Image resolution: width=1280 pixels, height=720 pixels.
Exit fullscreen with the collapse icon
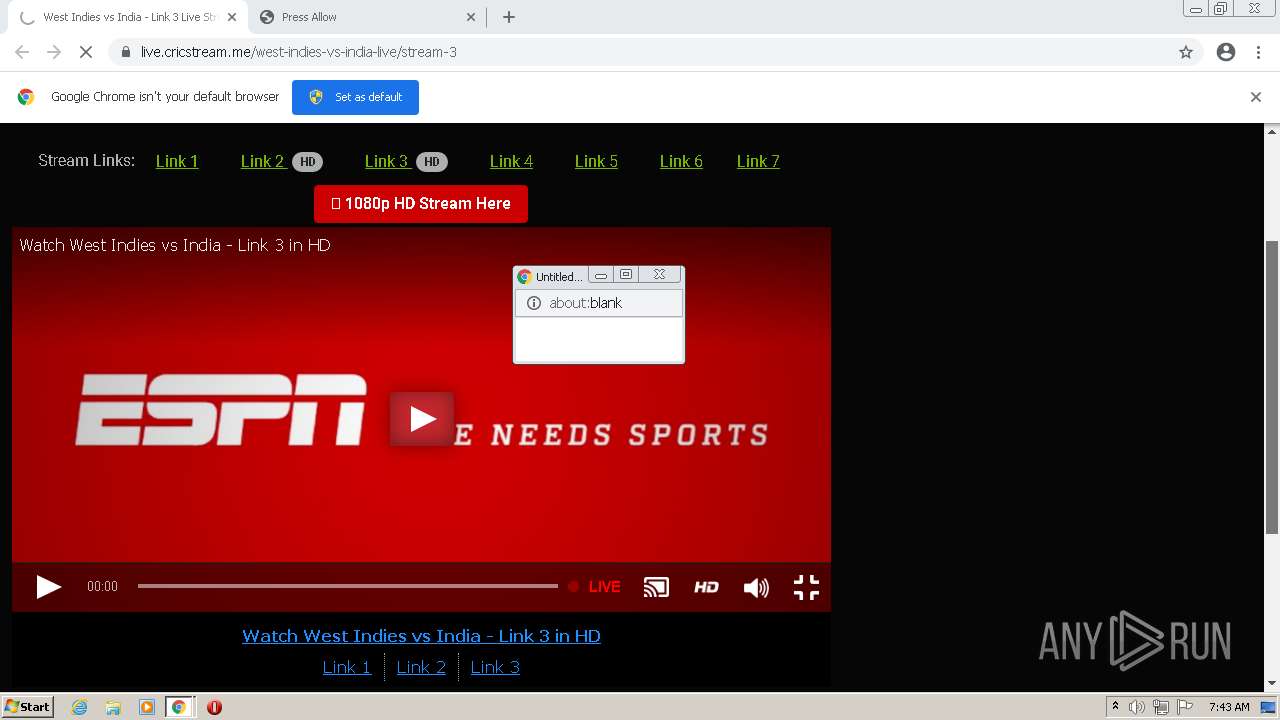coord(806,587)
